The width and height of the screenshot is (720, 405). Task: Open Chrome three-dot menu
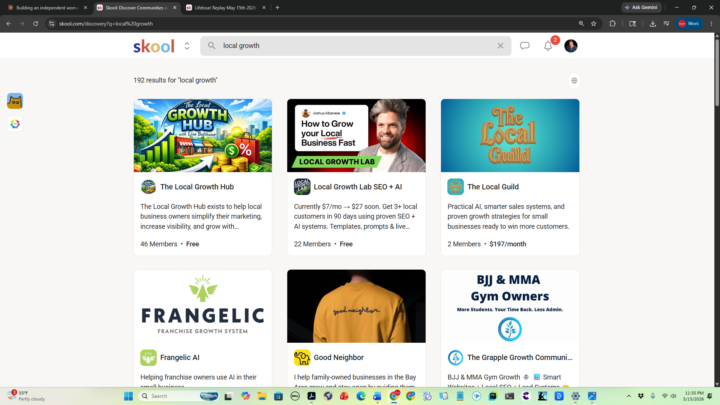click(x=711, y=23)
